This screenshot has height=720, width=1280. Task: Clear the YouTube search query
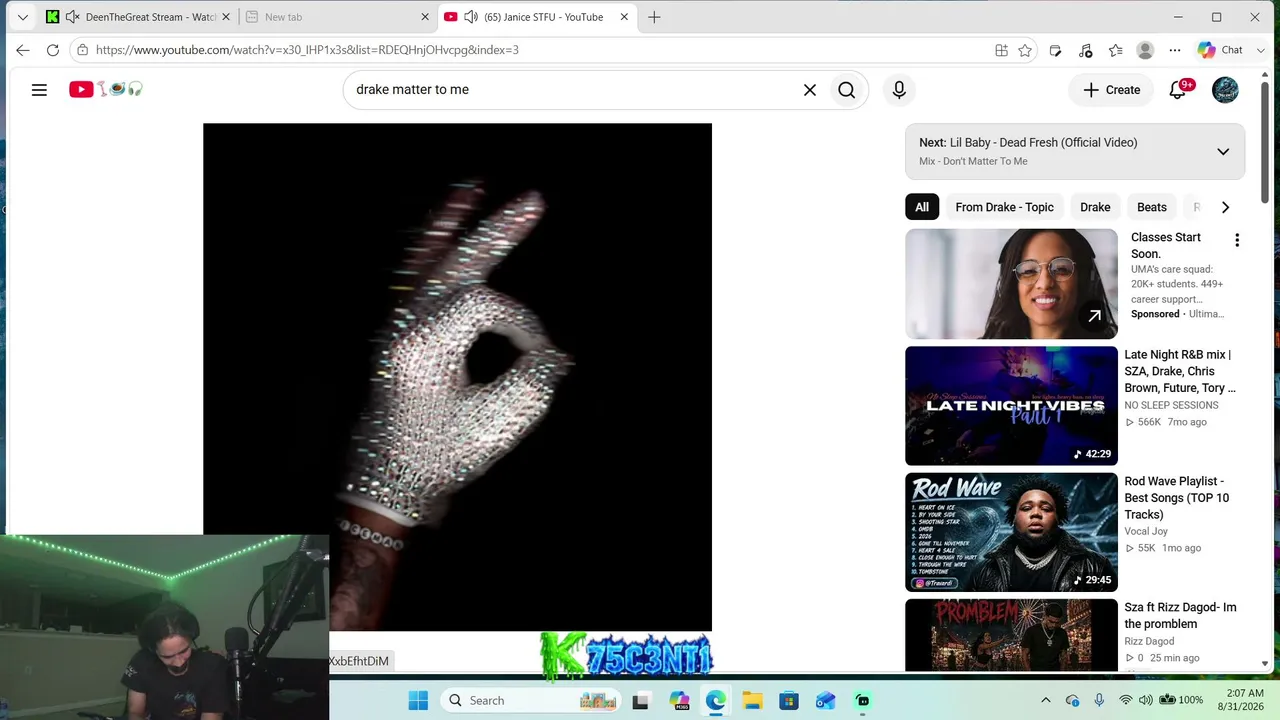810,90
